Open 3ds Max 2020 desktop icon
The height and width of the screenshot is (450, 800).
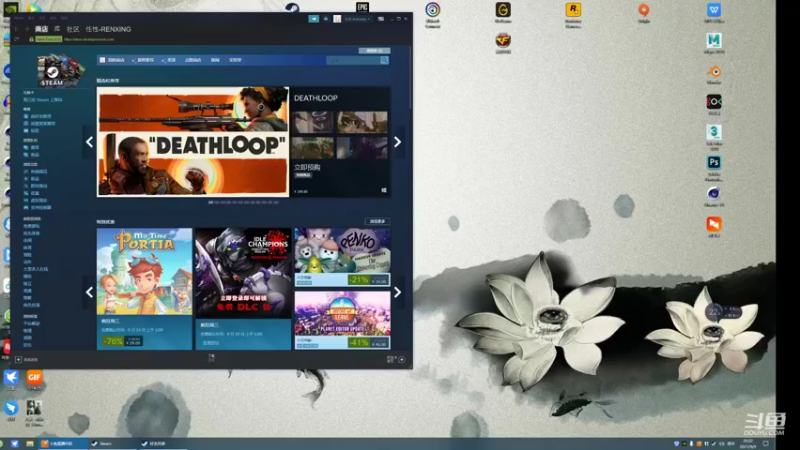714,137
